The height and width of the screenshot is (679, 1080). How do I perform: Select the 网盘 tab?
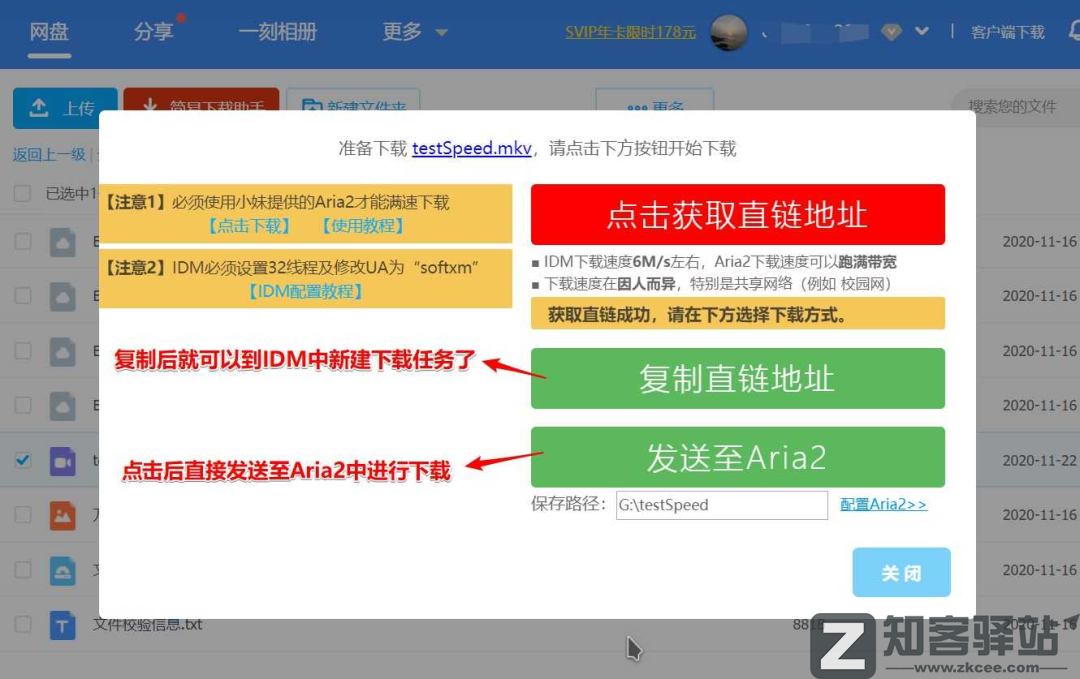pyautogui.click(x=49, y=31)
